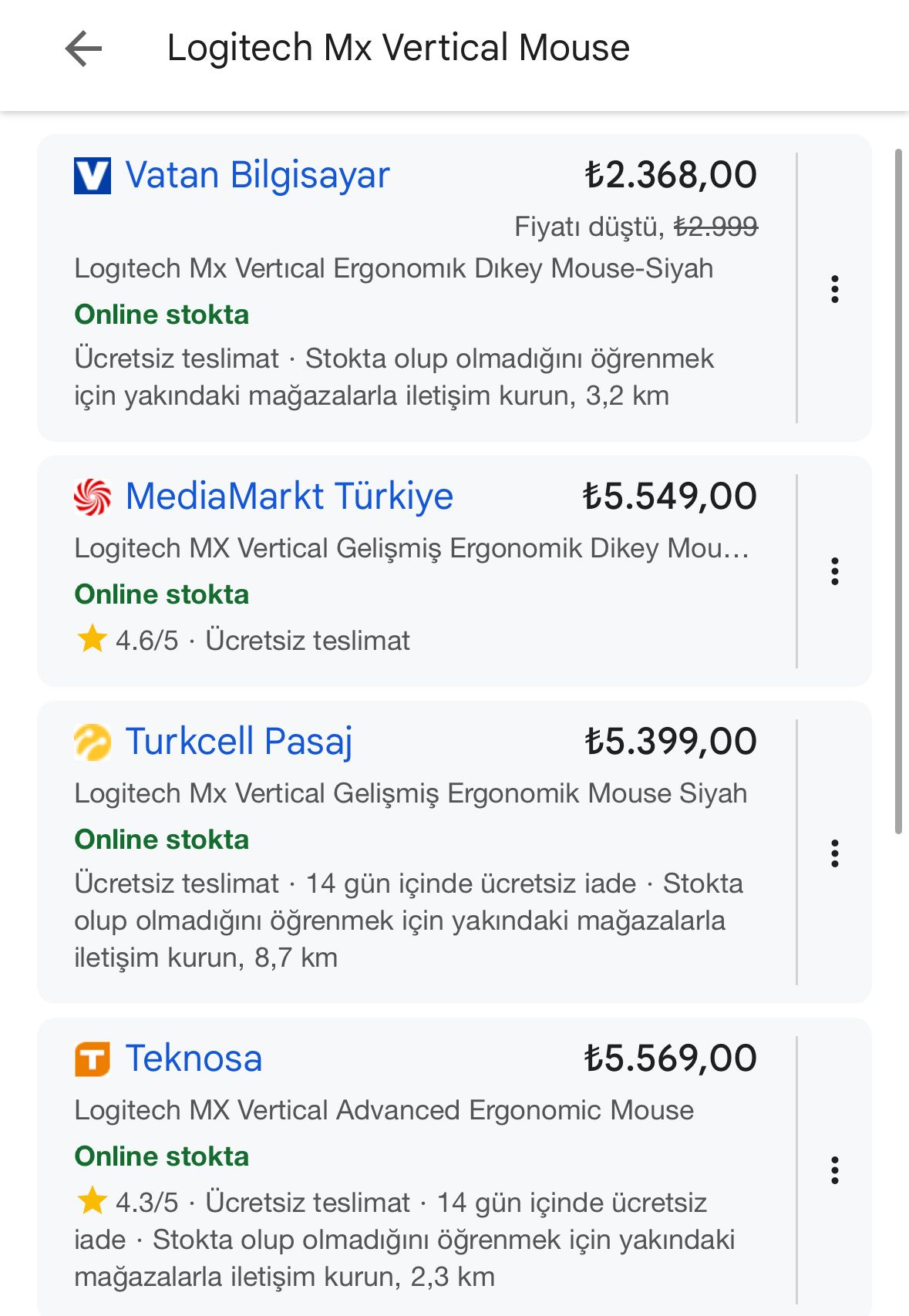Screen dimensions: 909x1316
Task: Tap the orange Teknosa logo icon
Action: [93, 1059]
